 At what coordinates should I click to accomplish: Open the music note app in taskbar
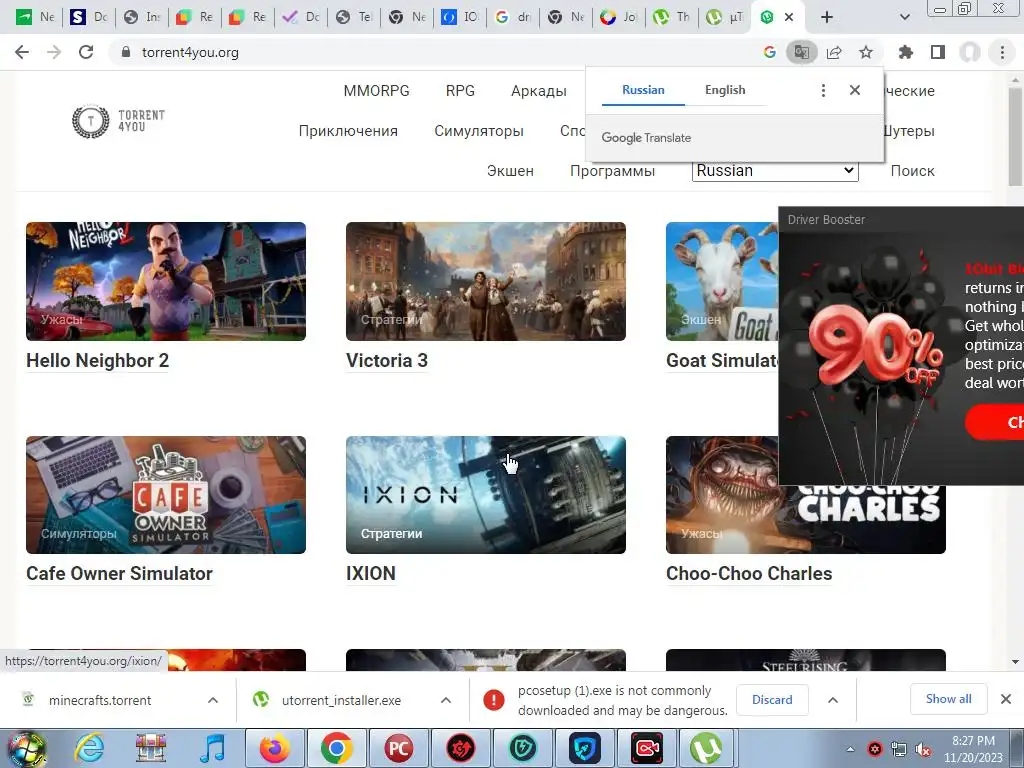click(213, 748)
